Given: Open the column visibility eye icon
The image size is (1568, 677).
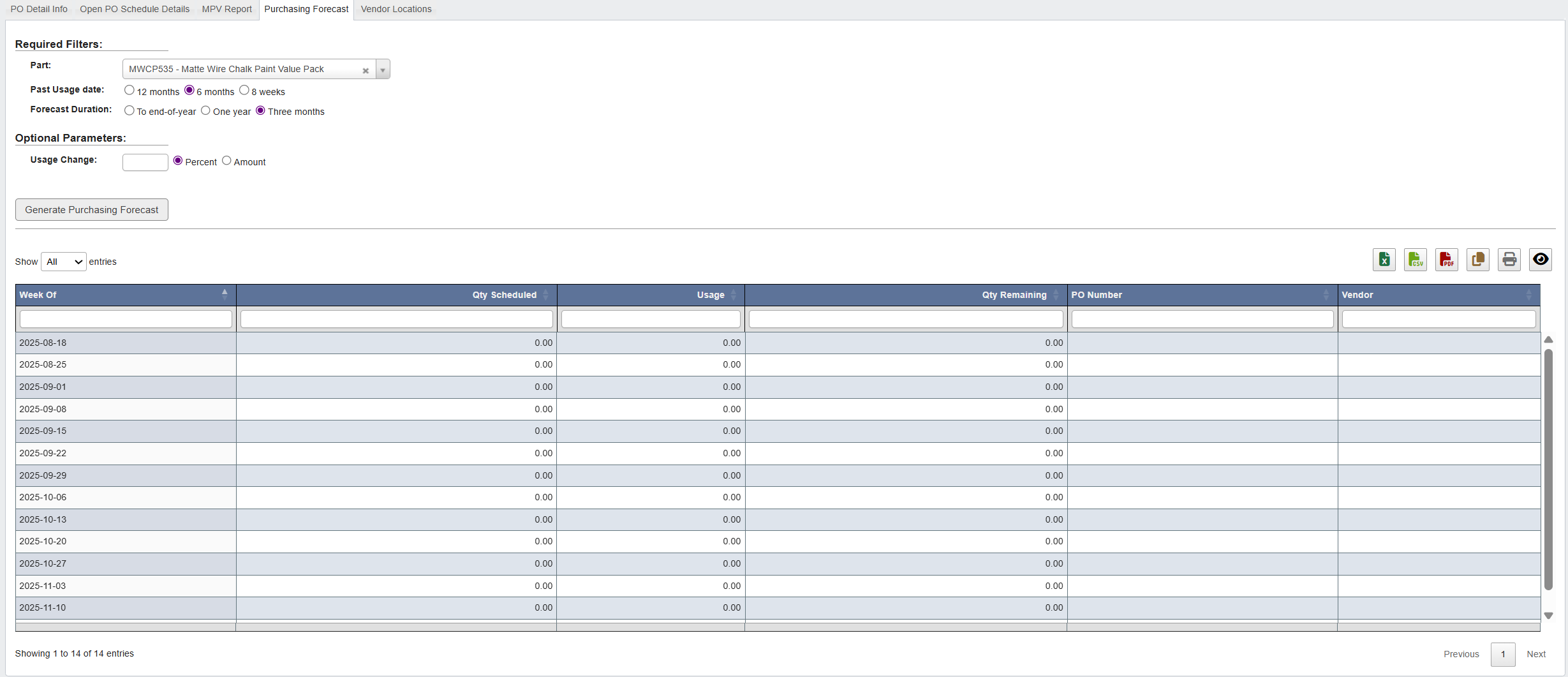Looking at the screenshot, I should coord(1541,260).
